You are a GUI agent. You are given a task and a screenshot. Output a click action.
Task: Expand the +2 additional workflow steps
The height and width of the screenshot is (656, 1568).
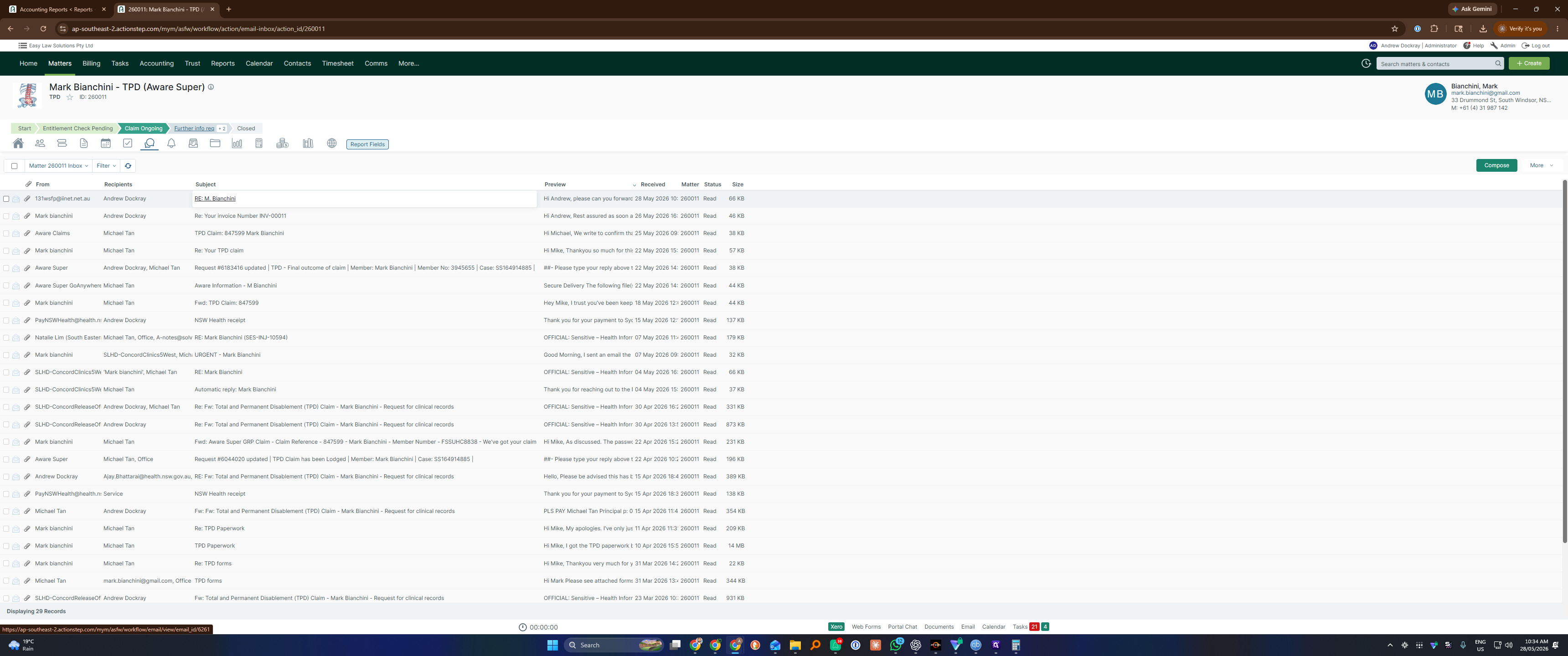[x=222, y=128]
